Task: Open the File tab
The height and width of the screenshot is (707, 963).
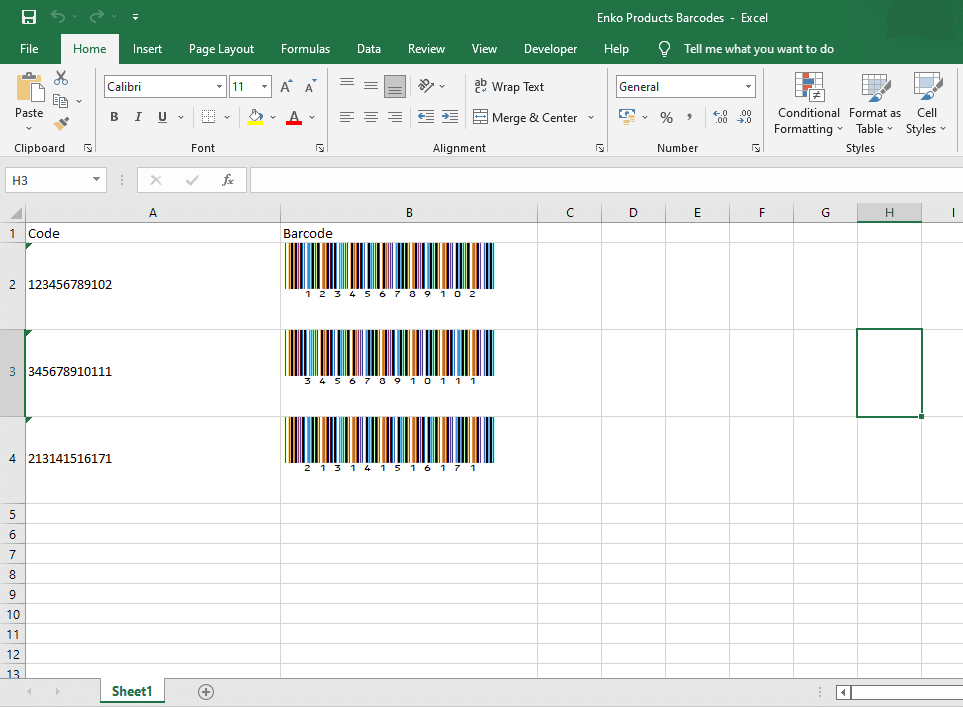Action: coord(29,49)
